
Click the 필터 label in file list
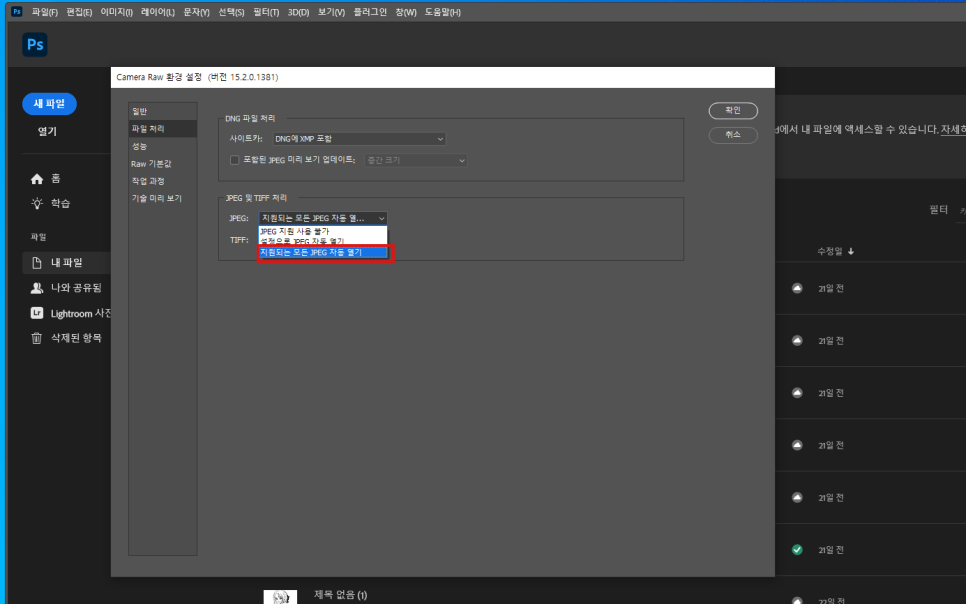pos(938,210)
